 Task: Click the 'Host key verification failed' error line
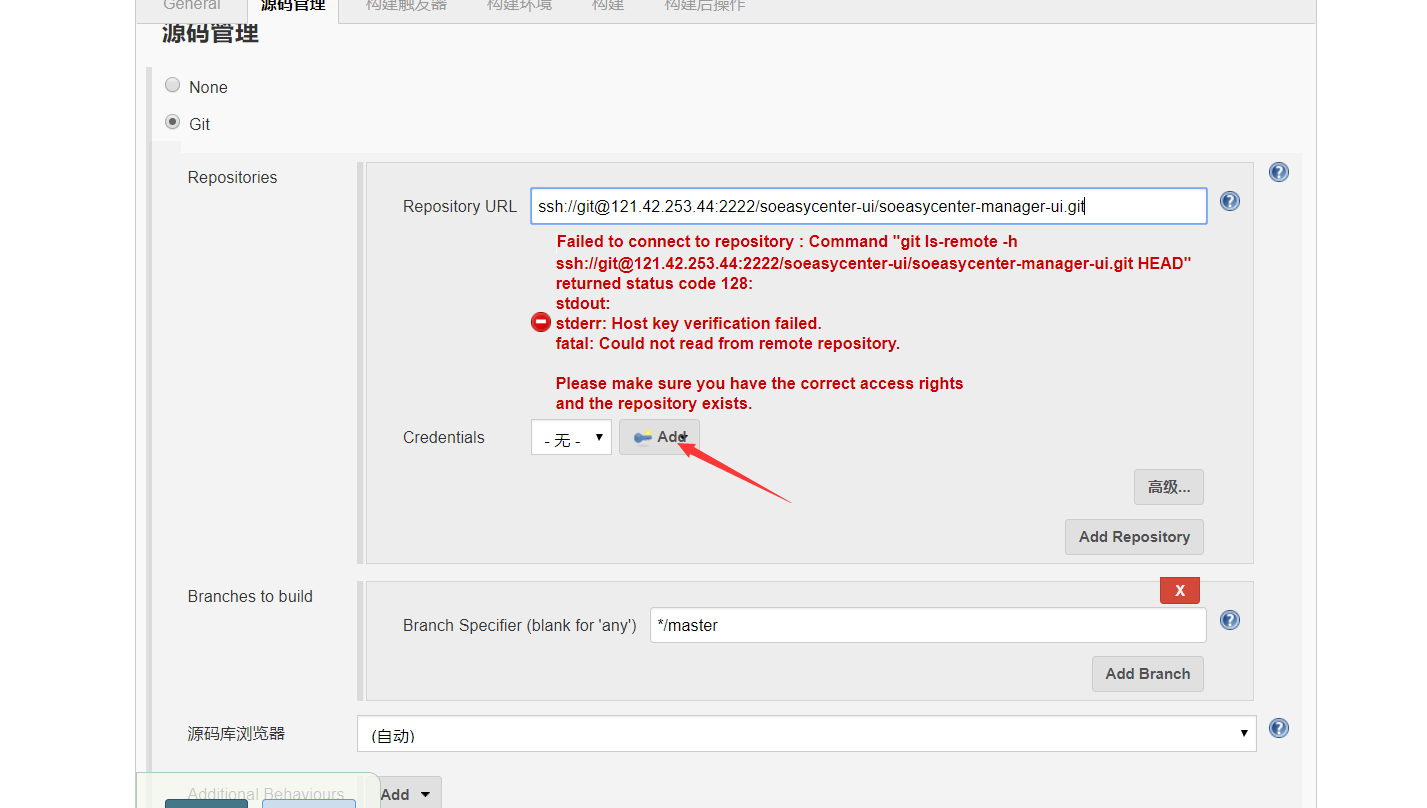point(689,323)
